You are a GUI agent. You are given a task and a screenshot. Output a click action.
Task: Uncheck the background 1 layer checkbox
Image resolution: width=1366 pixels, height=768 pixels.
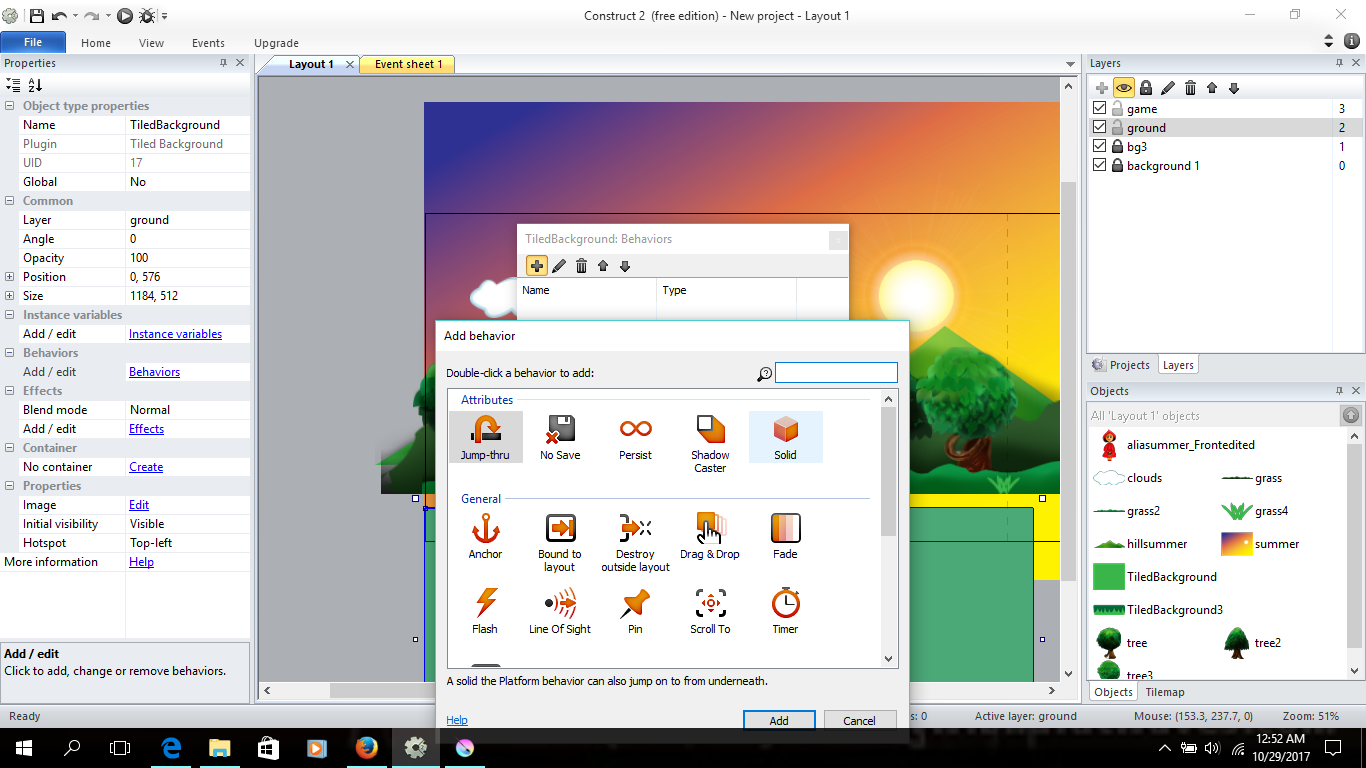(1100, 165)
